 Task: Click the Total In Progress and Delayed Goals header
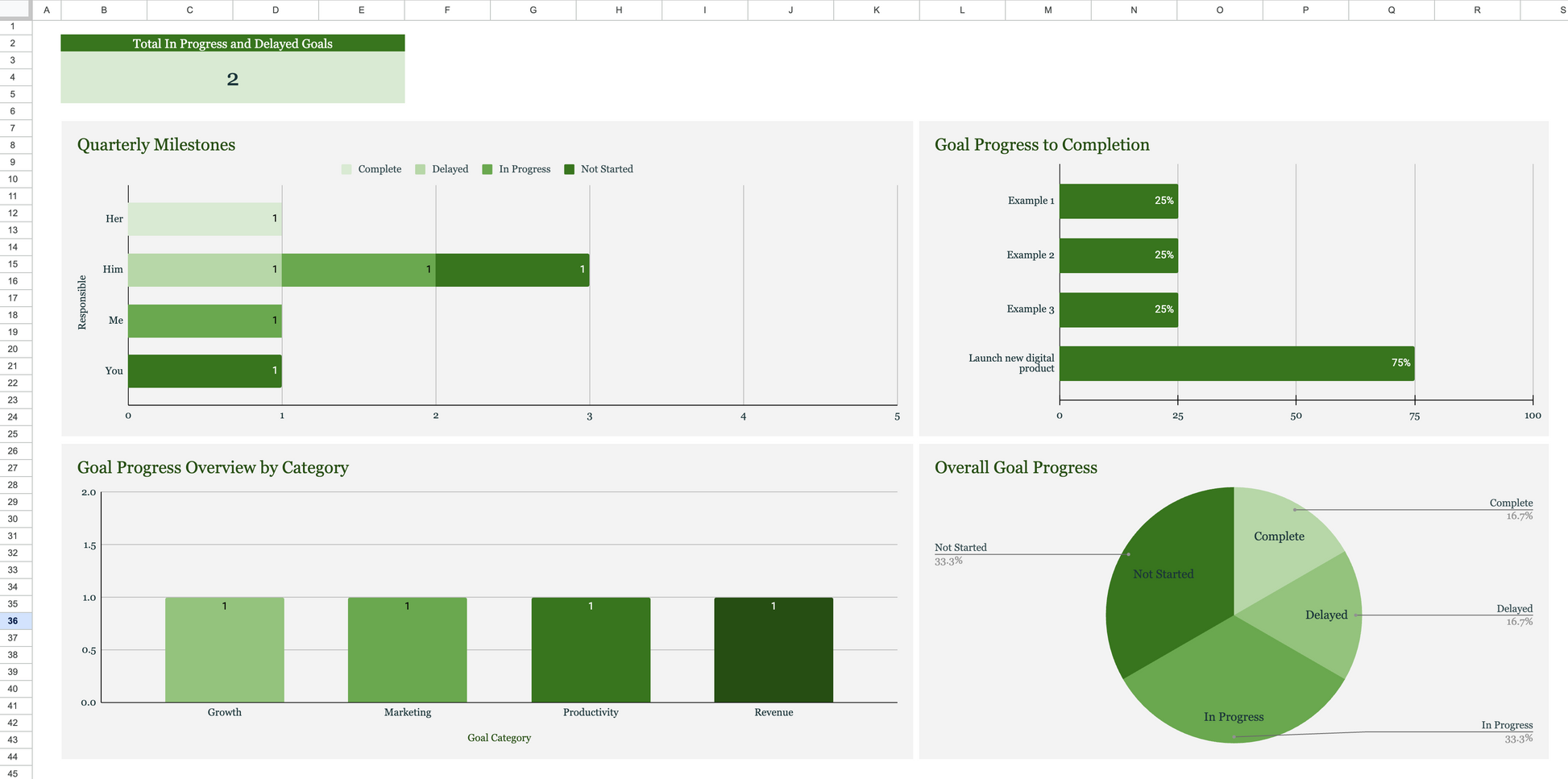[x=232, y=44]
